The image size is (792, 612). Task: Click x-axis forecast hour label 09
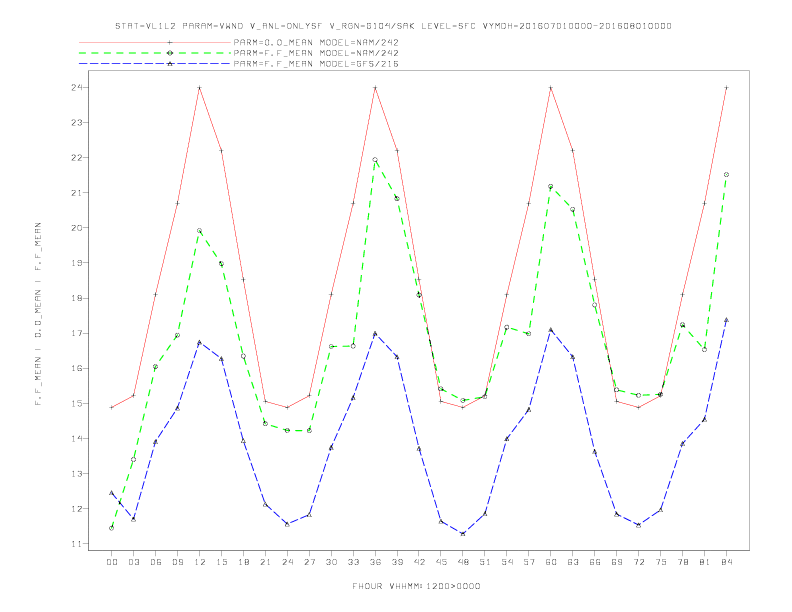click(x=177, y=562)
